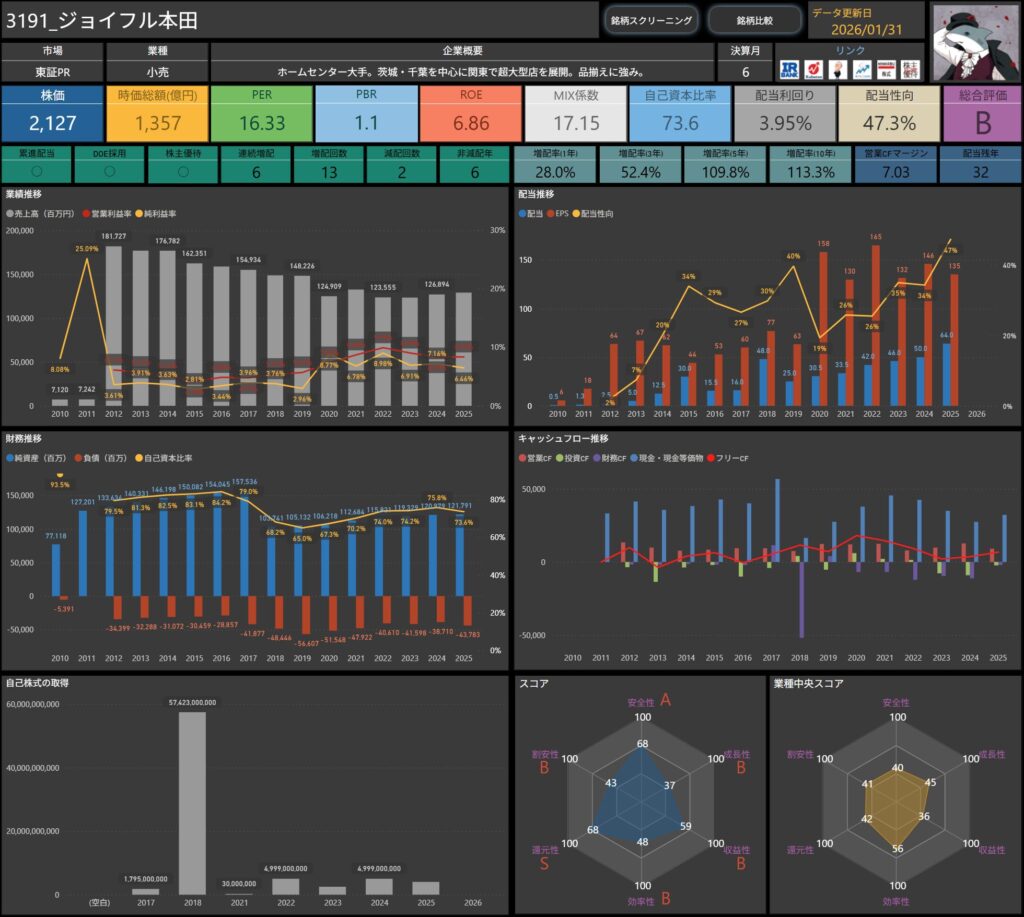The height and width of the screenshot is (917, 1024).
Task: Select the 売上高 legend marker
Action: (x=10, y=214)
